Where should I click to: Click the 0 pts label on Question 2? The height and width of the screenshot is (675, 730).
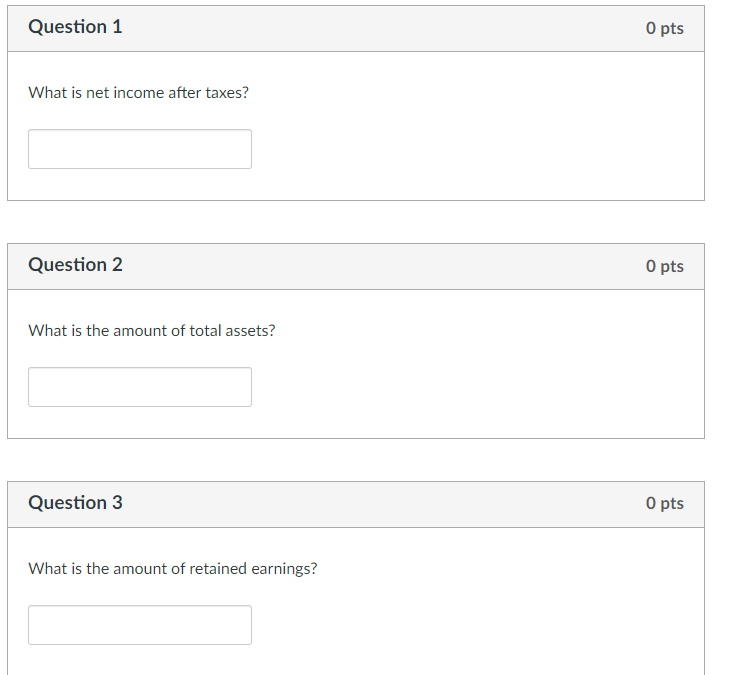664,266
